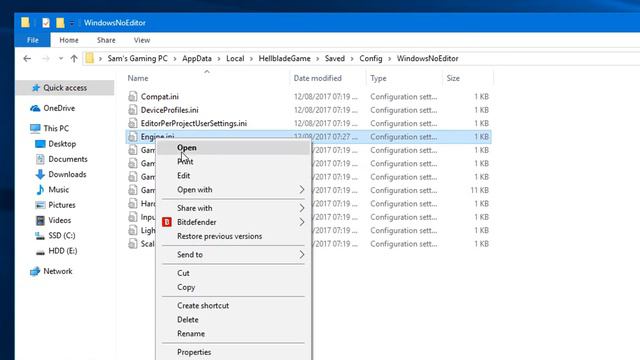
Task: Go up one folder level
Action: 74,59
